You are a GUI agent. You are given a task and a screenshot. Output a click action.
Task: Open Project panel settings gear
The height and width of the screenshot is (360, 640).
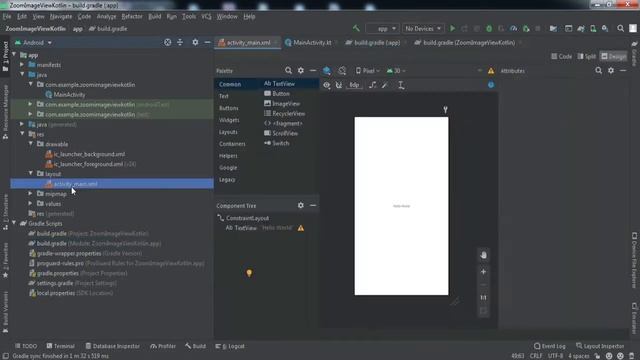pos(195,42)
